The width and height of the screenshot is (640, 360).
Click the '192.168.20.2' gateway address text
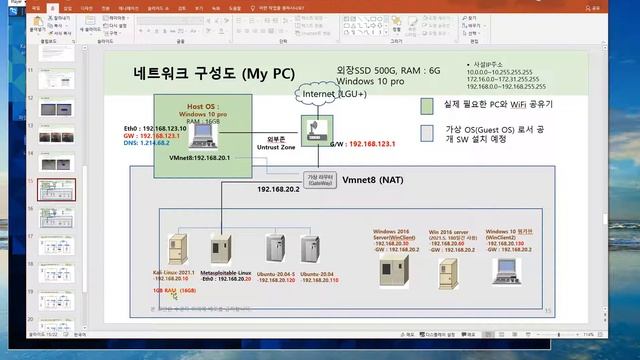tap(278, 189)
